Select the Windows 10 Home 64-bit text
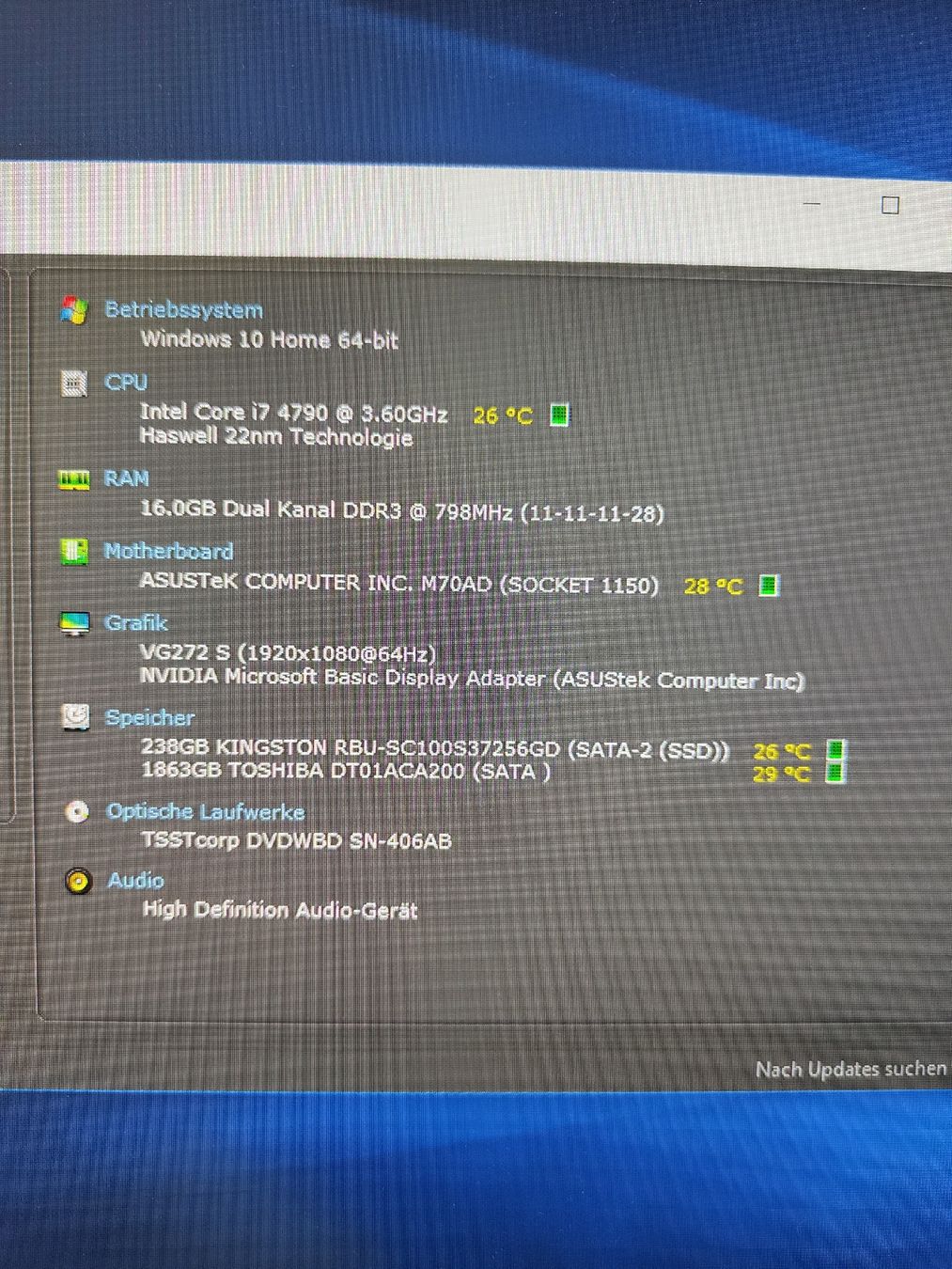The height and width of the screenshot is (1269, 952). tap(269, 339)
